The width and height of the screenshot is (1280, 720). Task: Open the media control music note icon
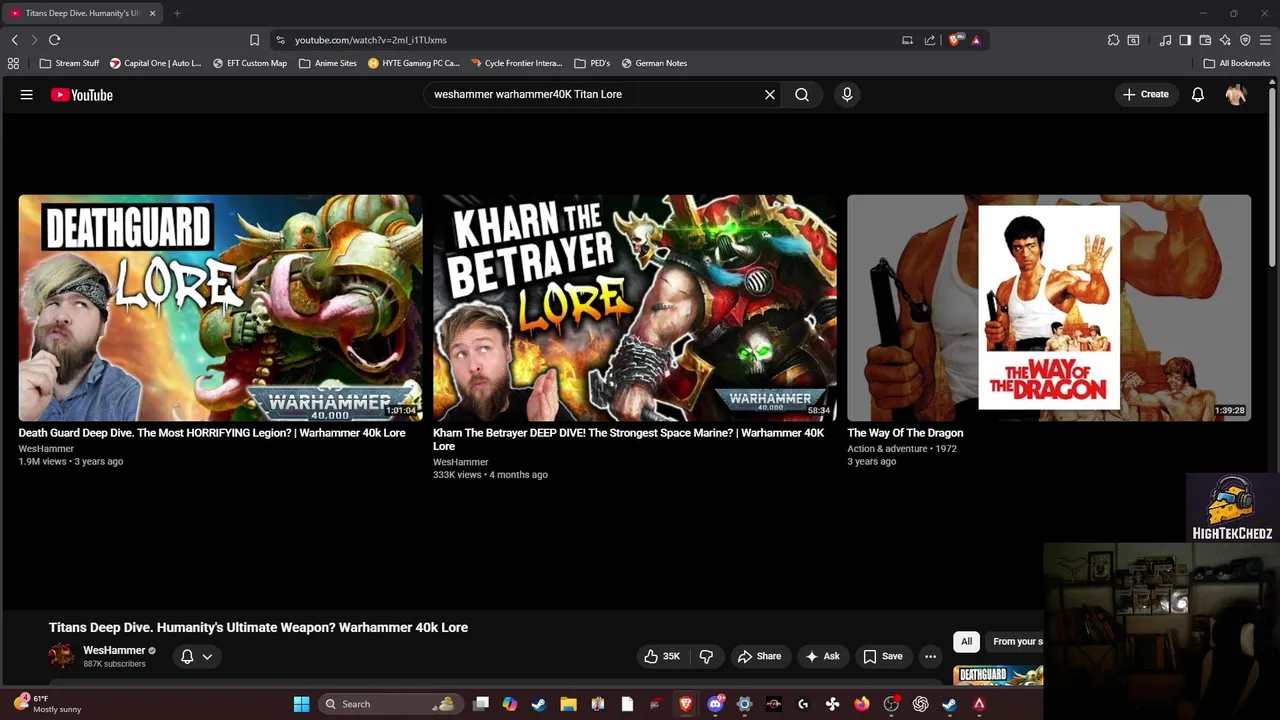[x=1165, y=40]
